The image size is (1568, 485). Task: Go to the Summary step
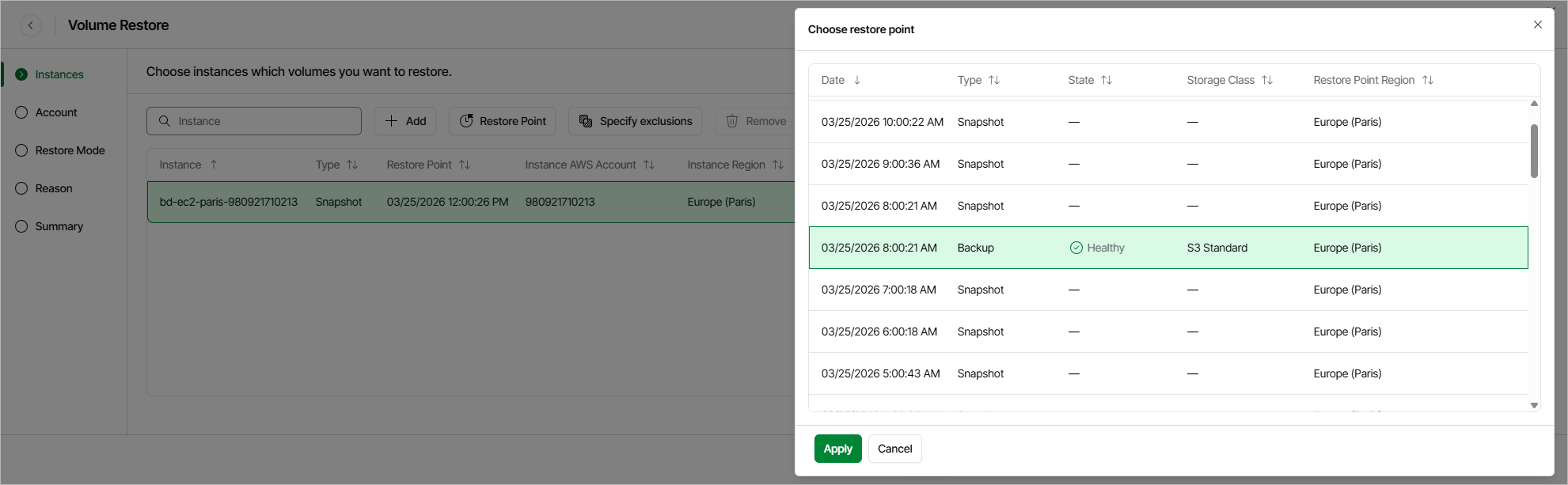tap(59, 226)
